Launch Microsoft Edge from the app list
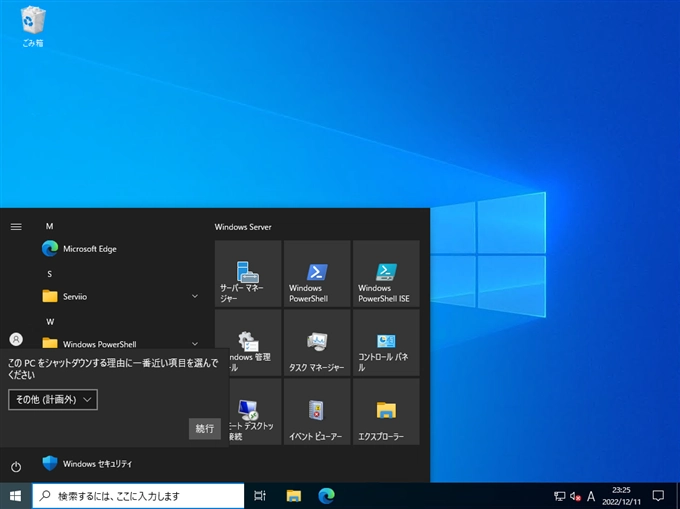Screen dimensions: 680x509 (x=89, y=248)
